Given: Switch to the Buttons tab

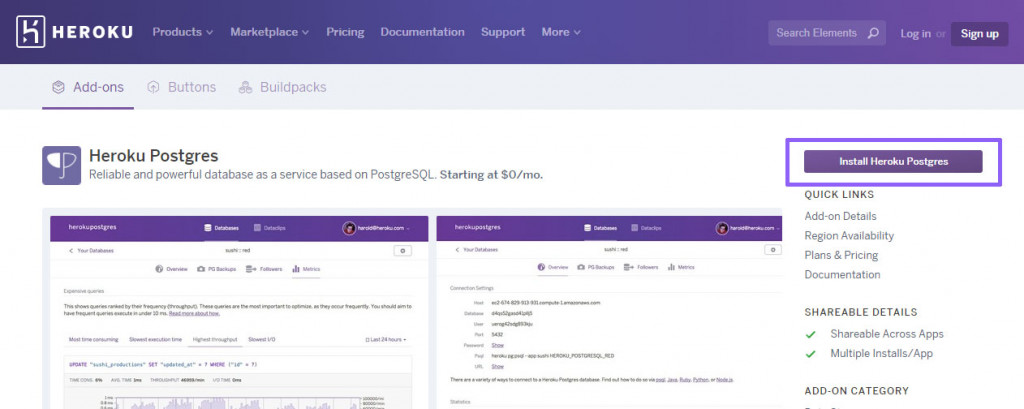Looking at the screenshot, I should click(182, 87).
